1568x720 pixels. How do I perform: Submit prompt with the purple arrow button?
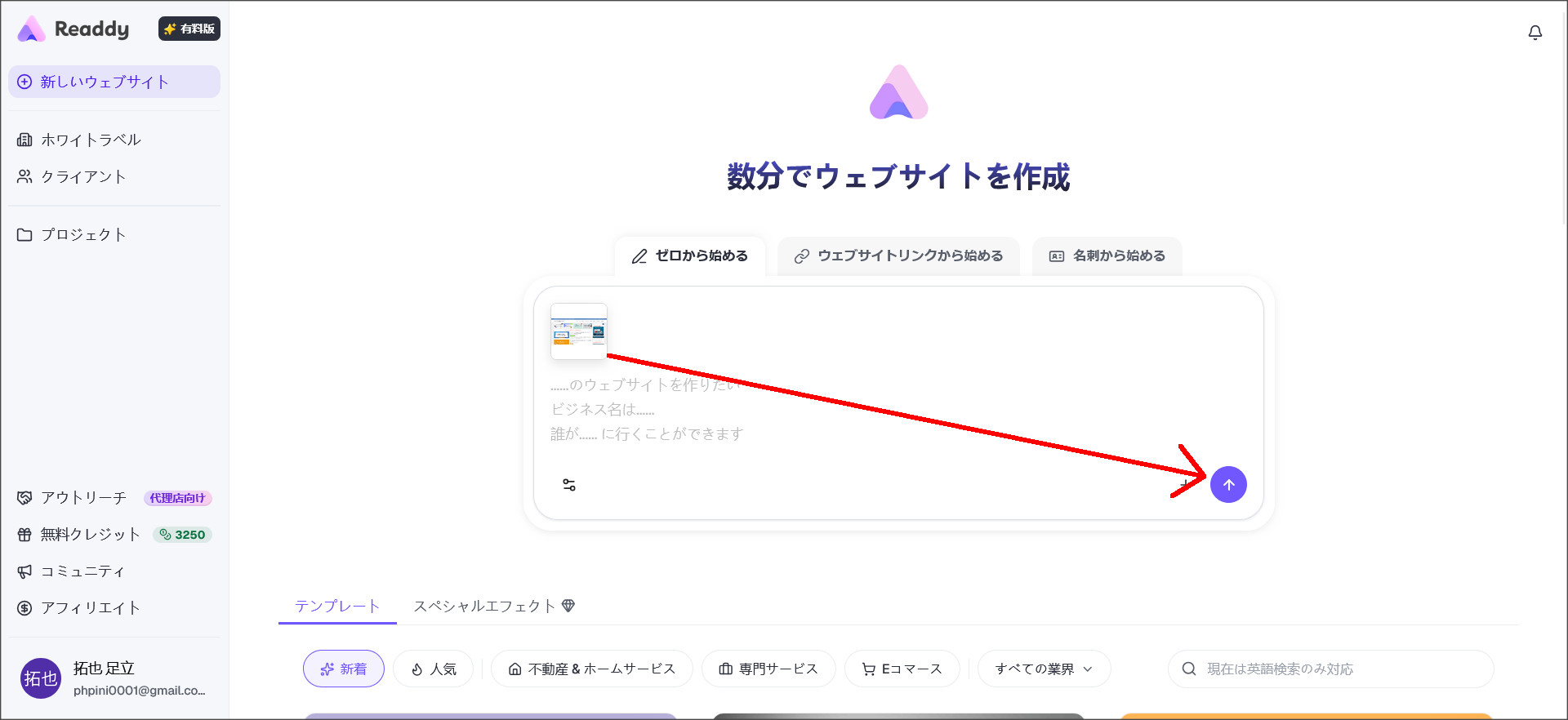click(x=1228, y=485)
